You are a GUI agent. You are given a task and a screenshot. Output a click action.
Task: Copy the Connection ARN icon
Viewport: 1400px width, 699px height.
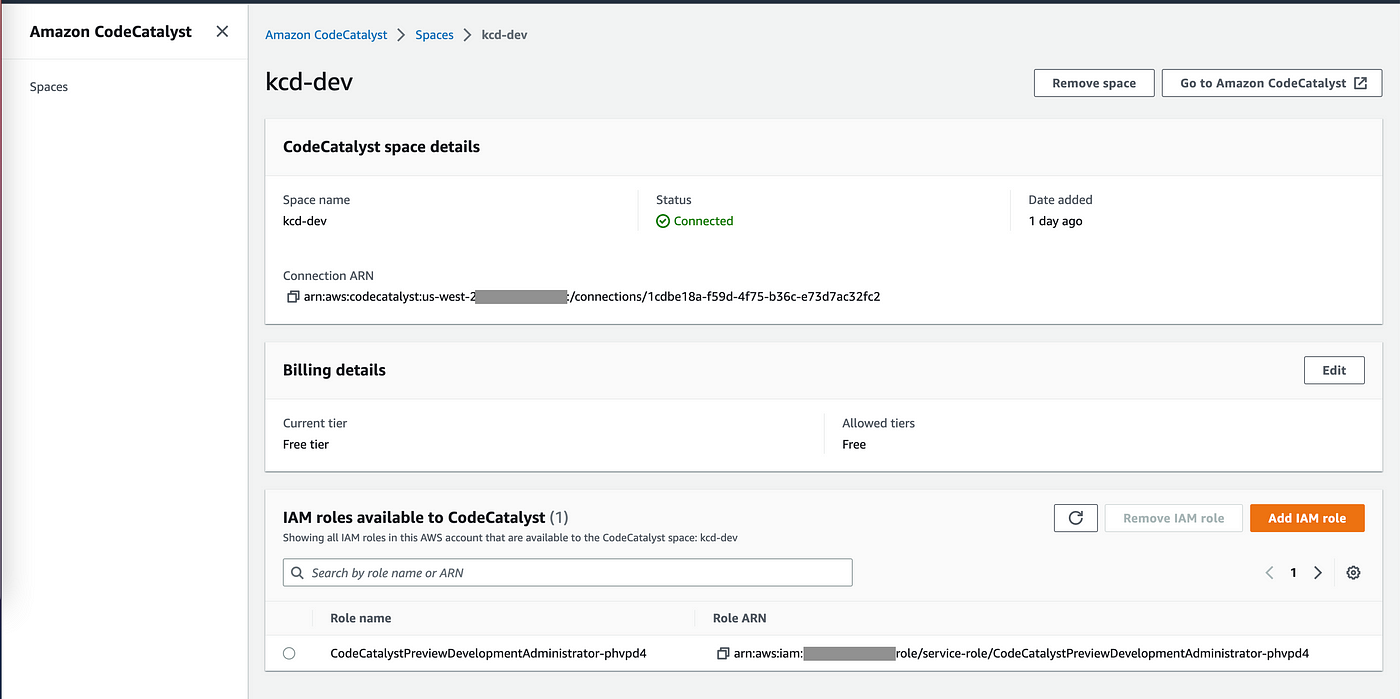(x=293, y=297)
